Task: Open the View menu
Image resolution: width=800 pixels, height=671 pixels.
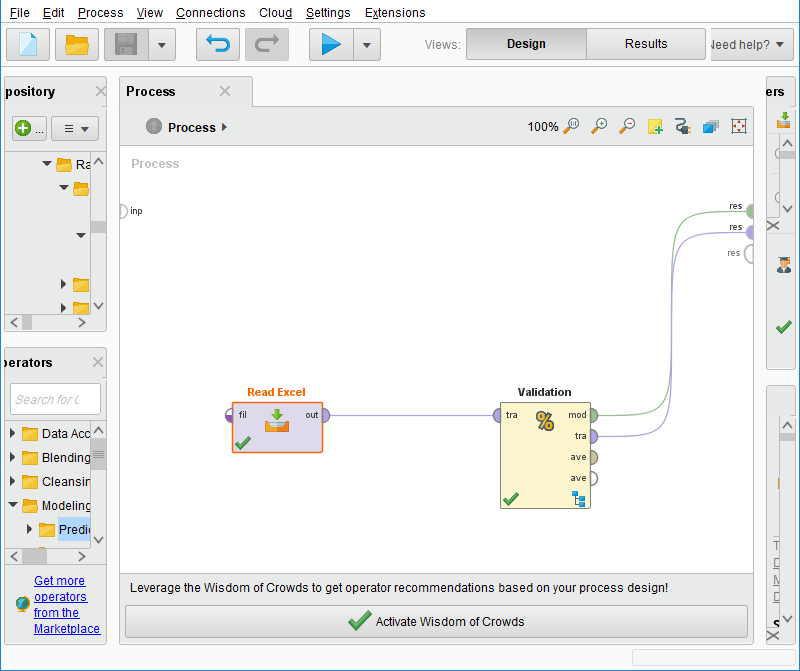Action: (149, 13)
